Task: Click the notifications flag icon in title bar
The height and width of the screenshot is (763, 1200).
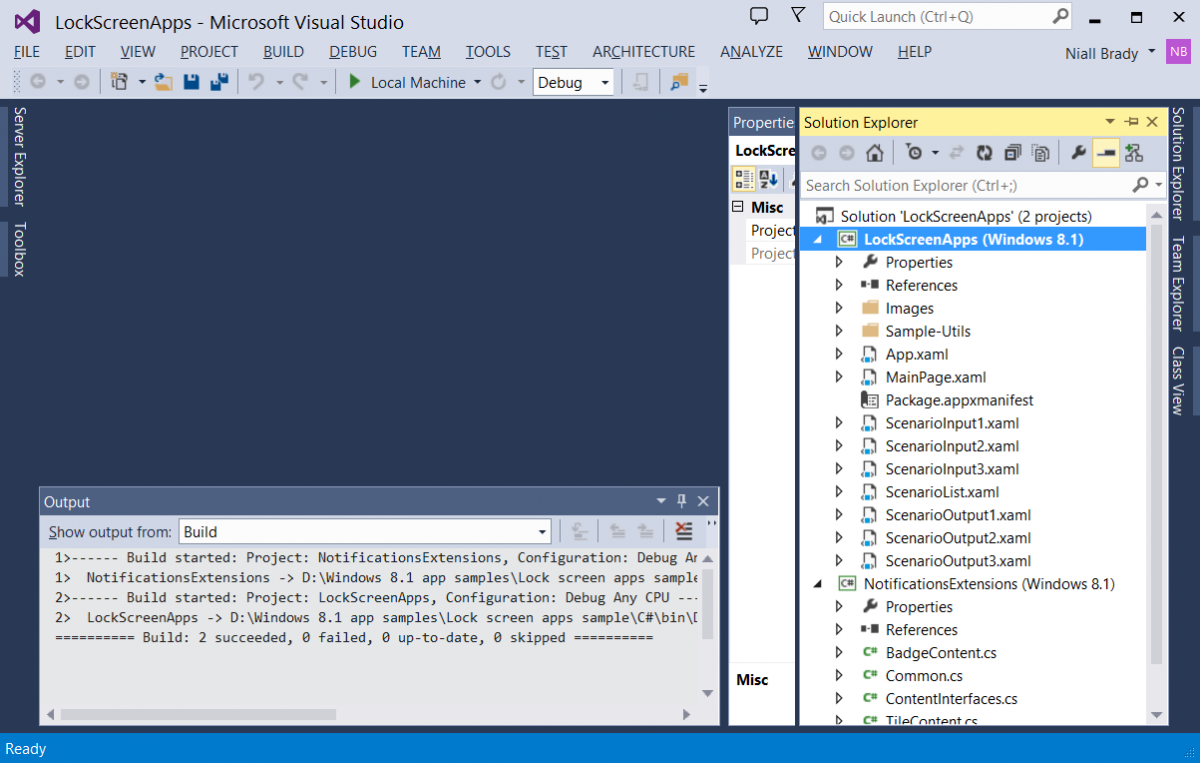Action: pyautogui.click(x=797, y=15)
